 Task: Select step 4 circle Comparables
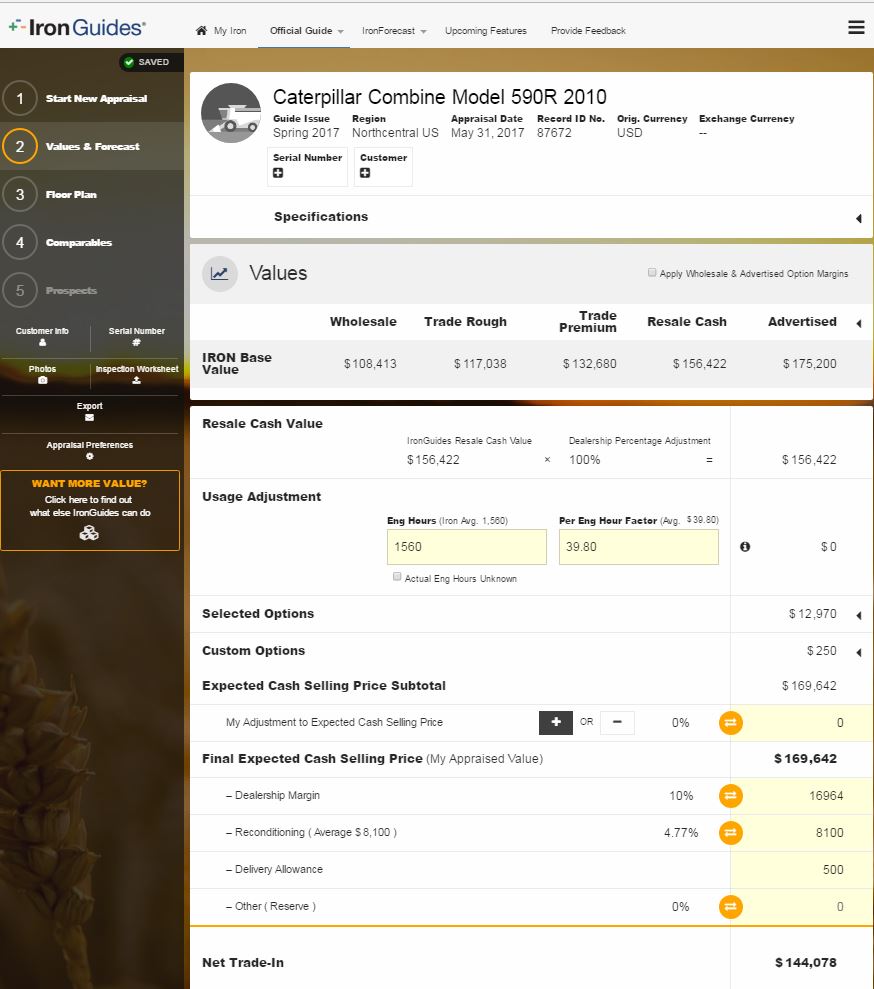[20, 242]
